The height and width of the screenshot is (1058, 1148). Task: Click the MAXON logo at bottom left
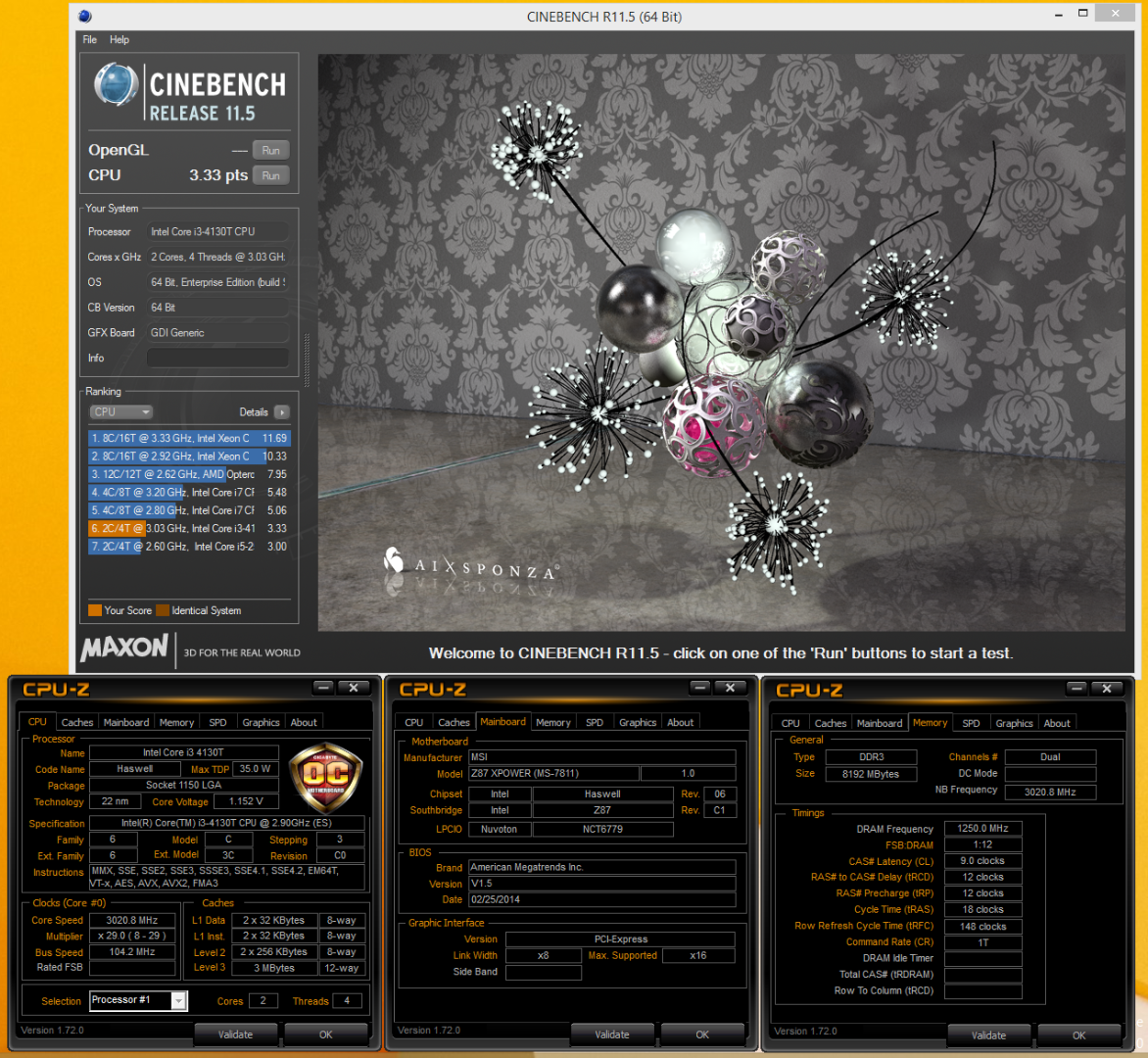(124, 648)
